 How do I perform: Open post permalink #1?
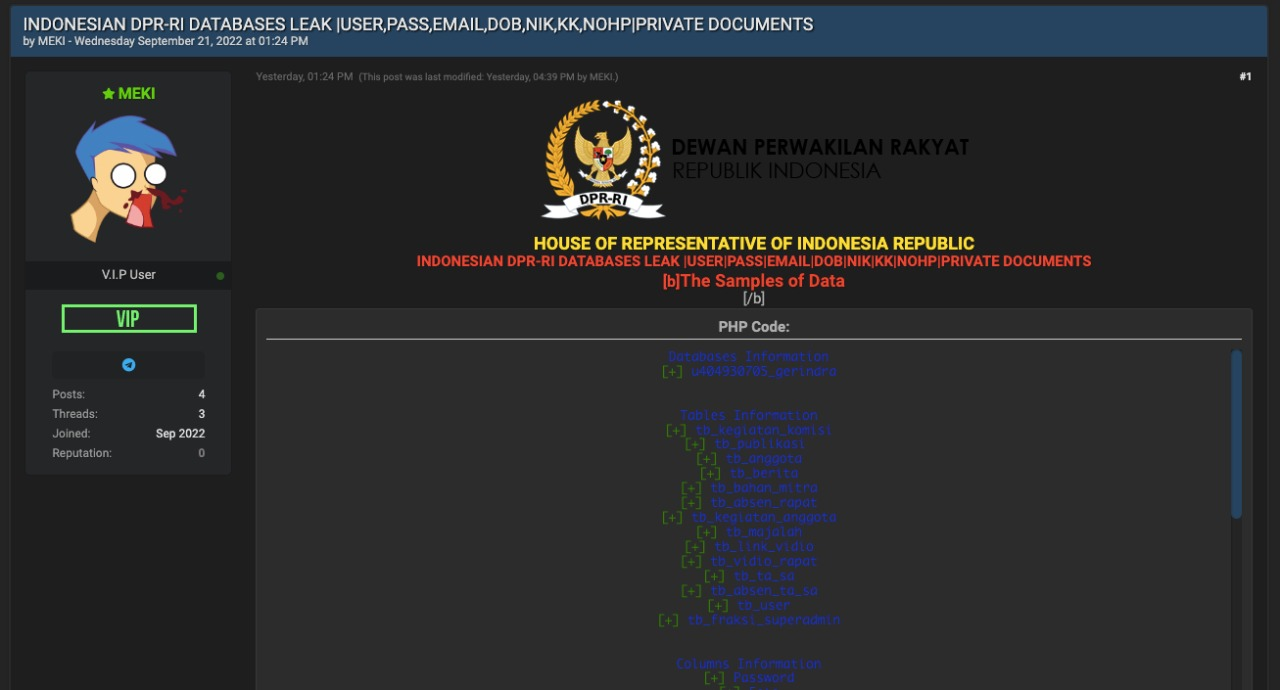1245,77
